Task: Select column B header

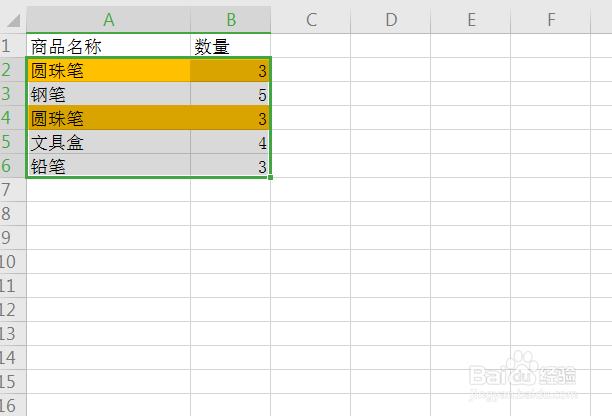Action: click(230, 19)
